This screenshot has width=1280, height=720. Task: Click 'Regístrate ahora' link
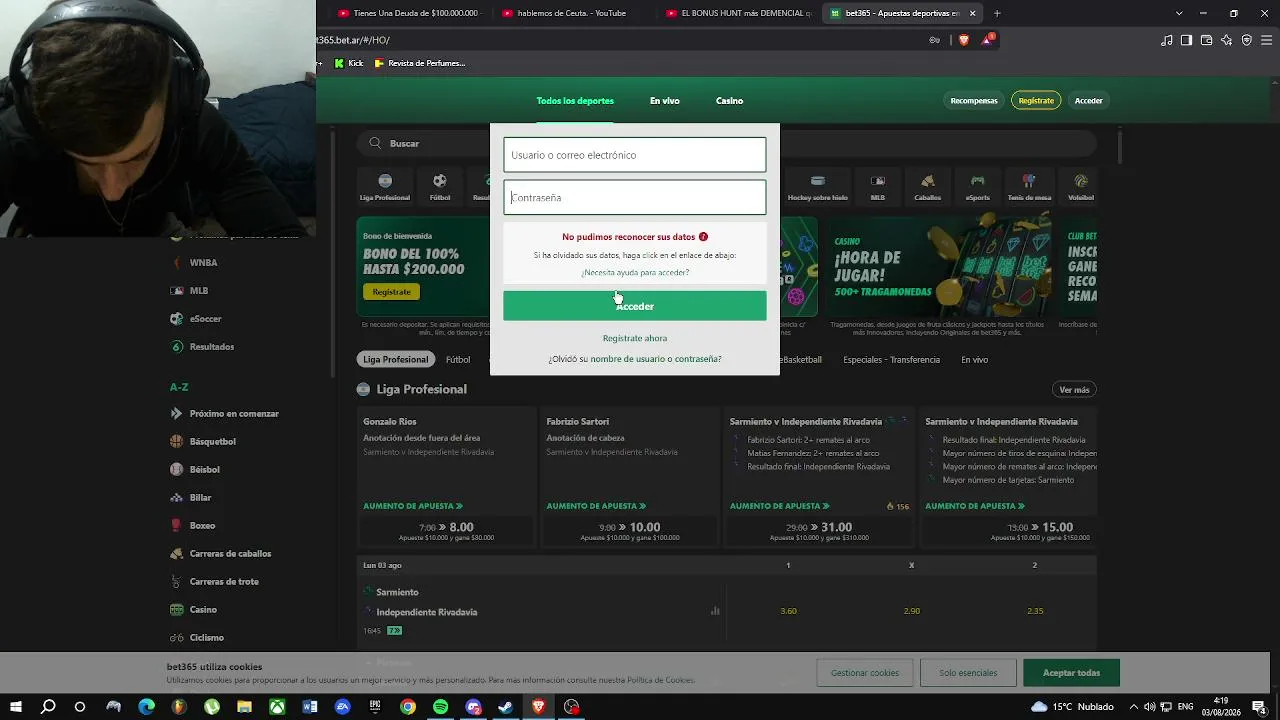635,338
